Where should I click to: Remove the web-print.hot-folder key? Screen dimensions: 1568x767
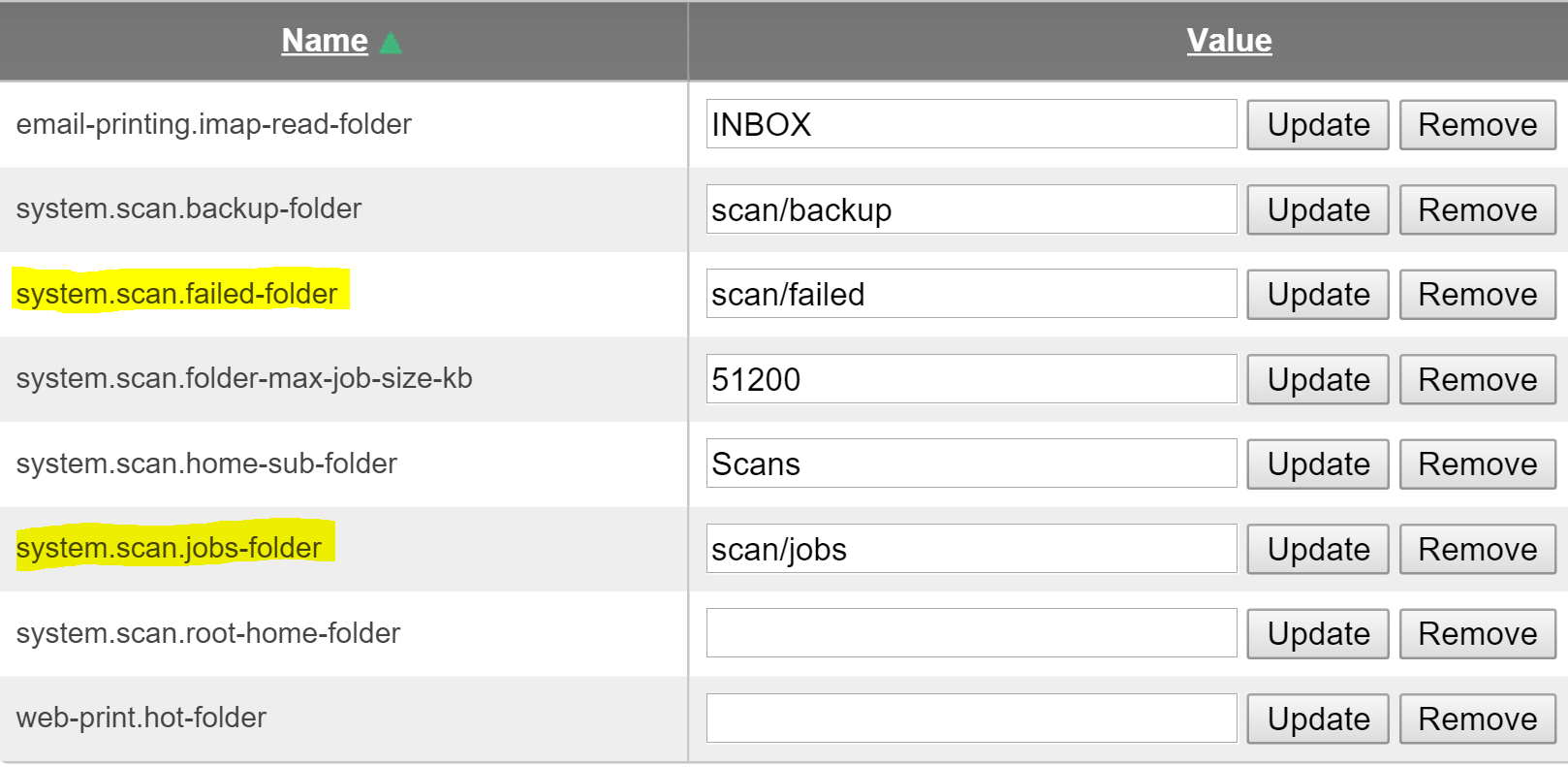(x=1477, y=719)
